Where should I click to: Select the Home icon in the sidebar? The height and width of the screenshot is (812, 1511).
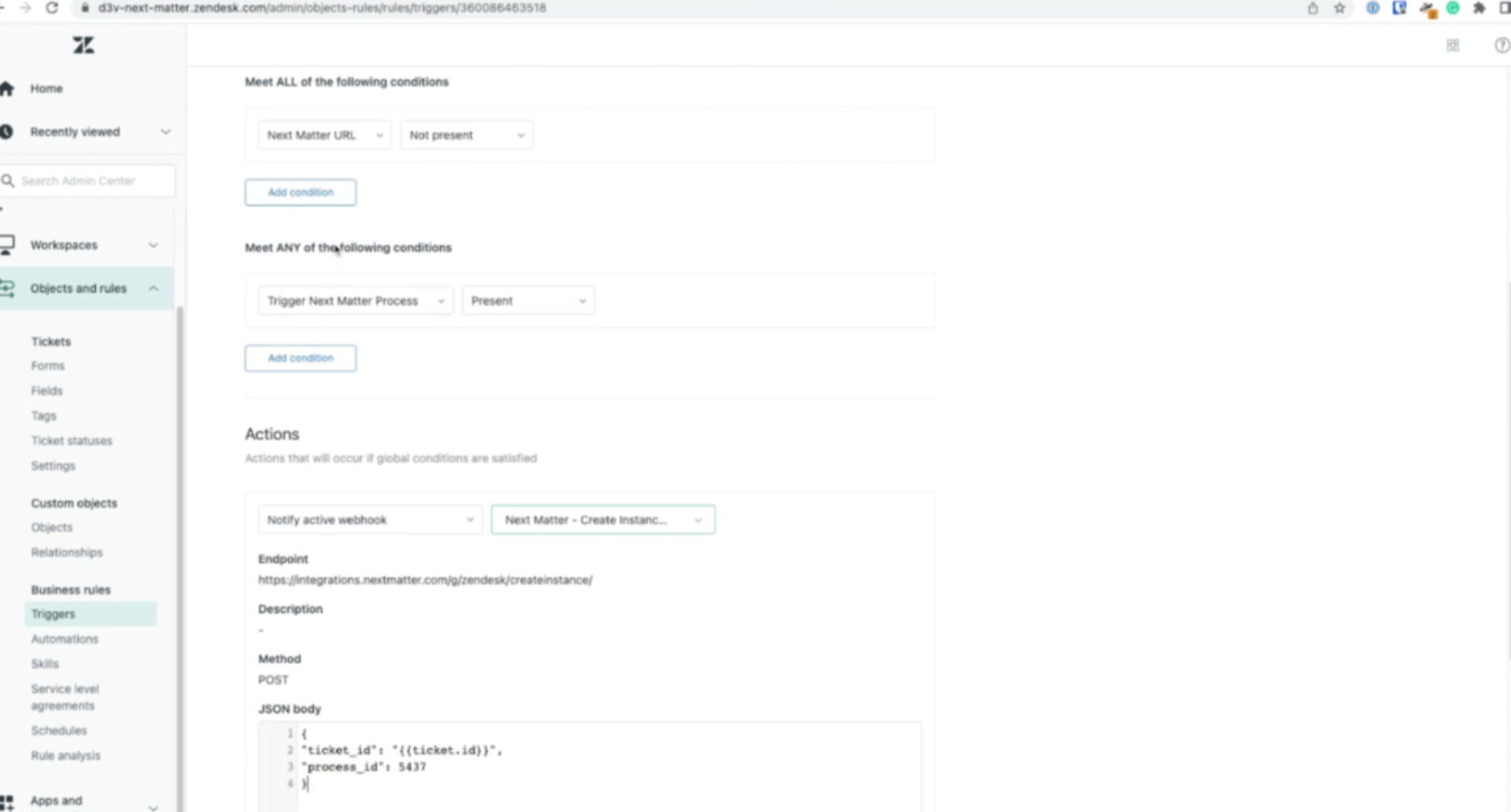(x=8, y=88)
